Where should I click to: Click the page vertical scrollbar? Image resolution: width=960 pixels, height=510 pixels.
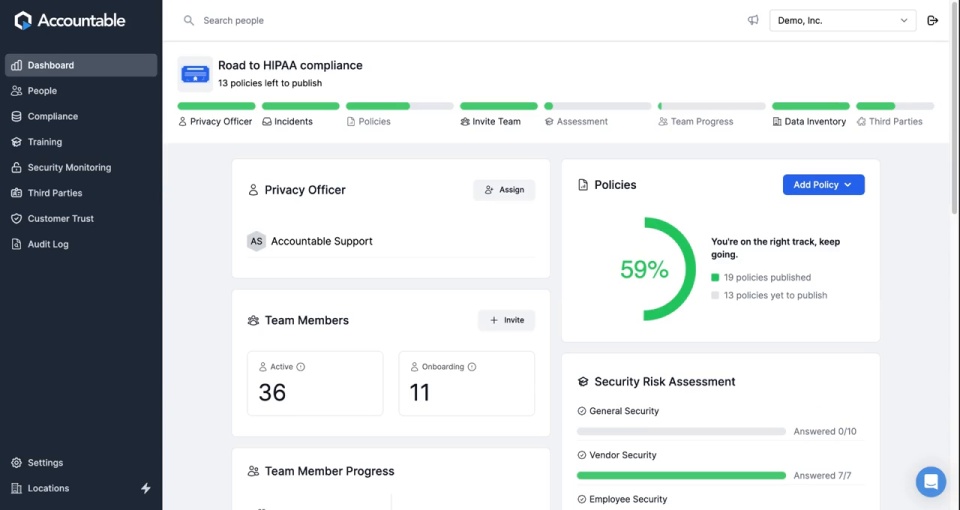956,108
